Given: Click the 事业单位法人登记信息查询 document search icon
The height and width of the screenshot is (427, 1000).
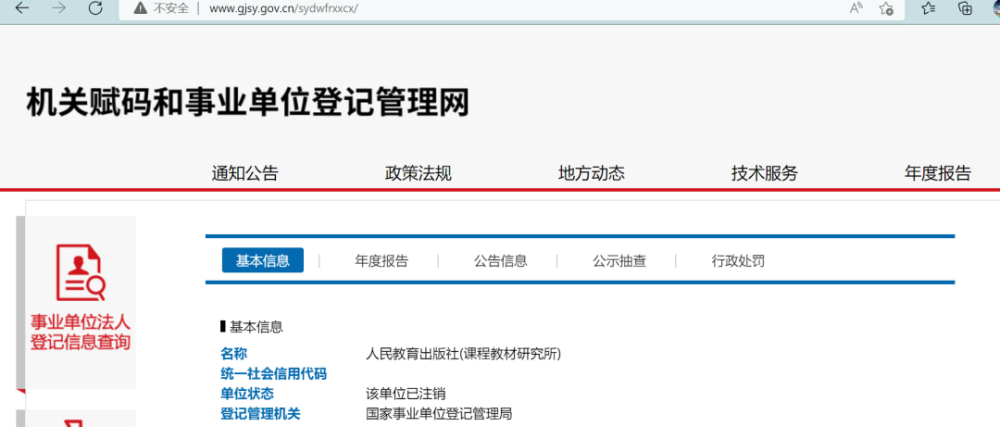Looking at the screenshot, I should (80, 273).
